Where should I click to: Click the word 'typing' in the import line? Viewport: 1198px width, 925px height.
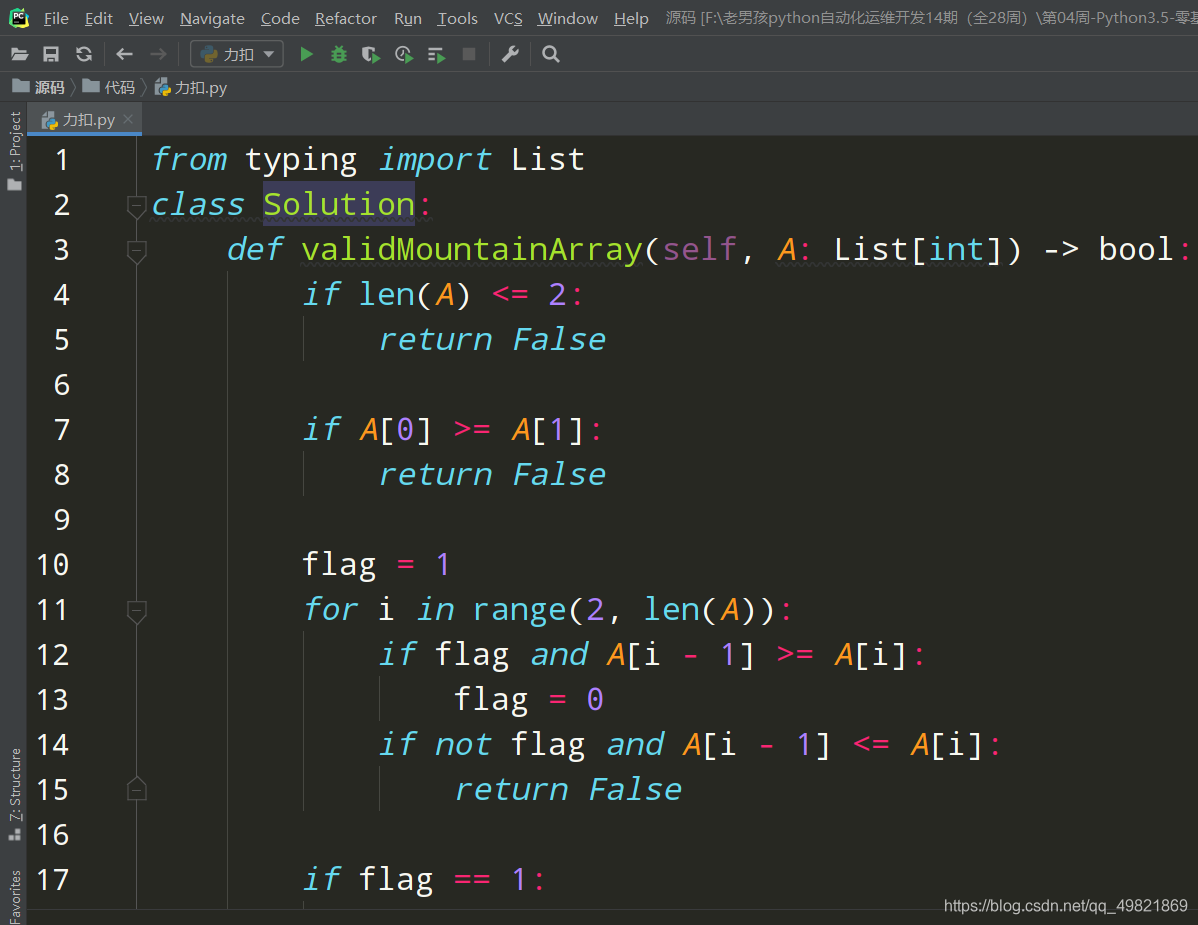301,160
